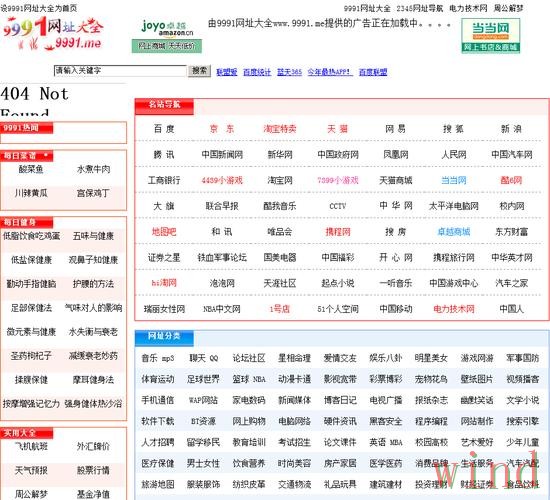Open 新华网 link
Screen dimensions: 550x500
tap(280, 154)
